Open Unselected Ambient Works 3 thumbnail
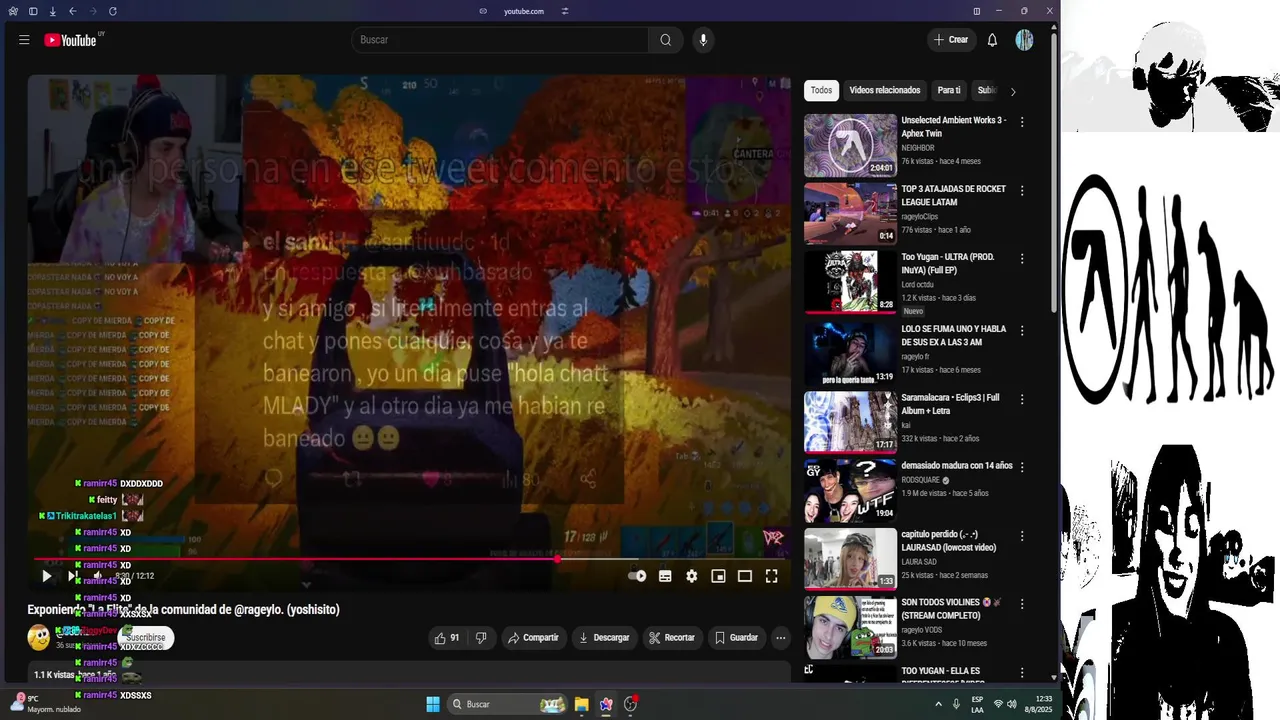Screen dimensions: 1280x720 (850, 145)
